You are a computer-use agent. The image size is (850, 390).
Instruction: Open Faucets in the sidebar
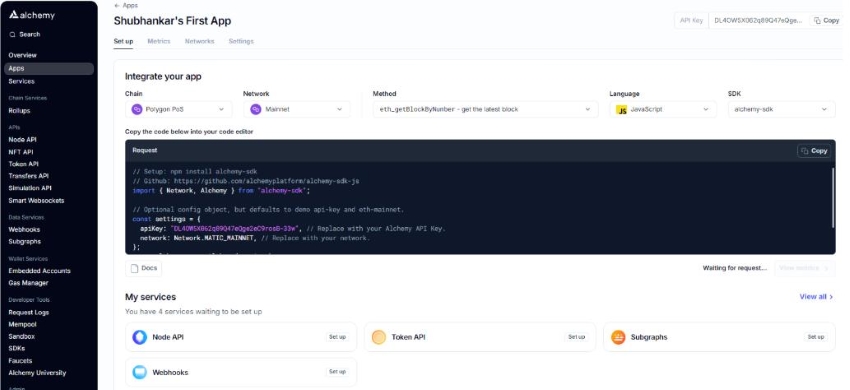pyautogui.click(x=21, y=361)
